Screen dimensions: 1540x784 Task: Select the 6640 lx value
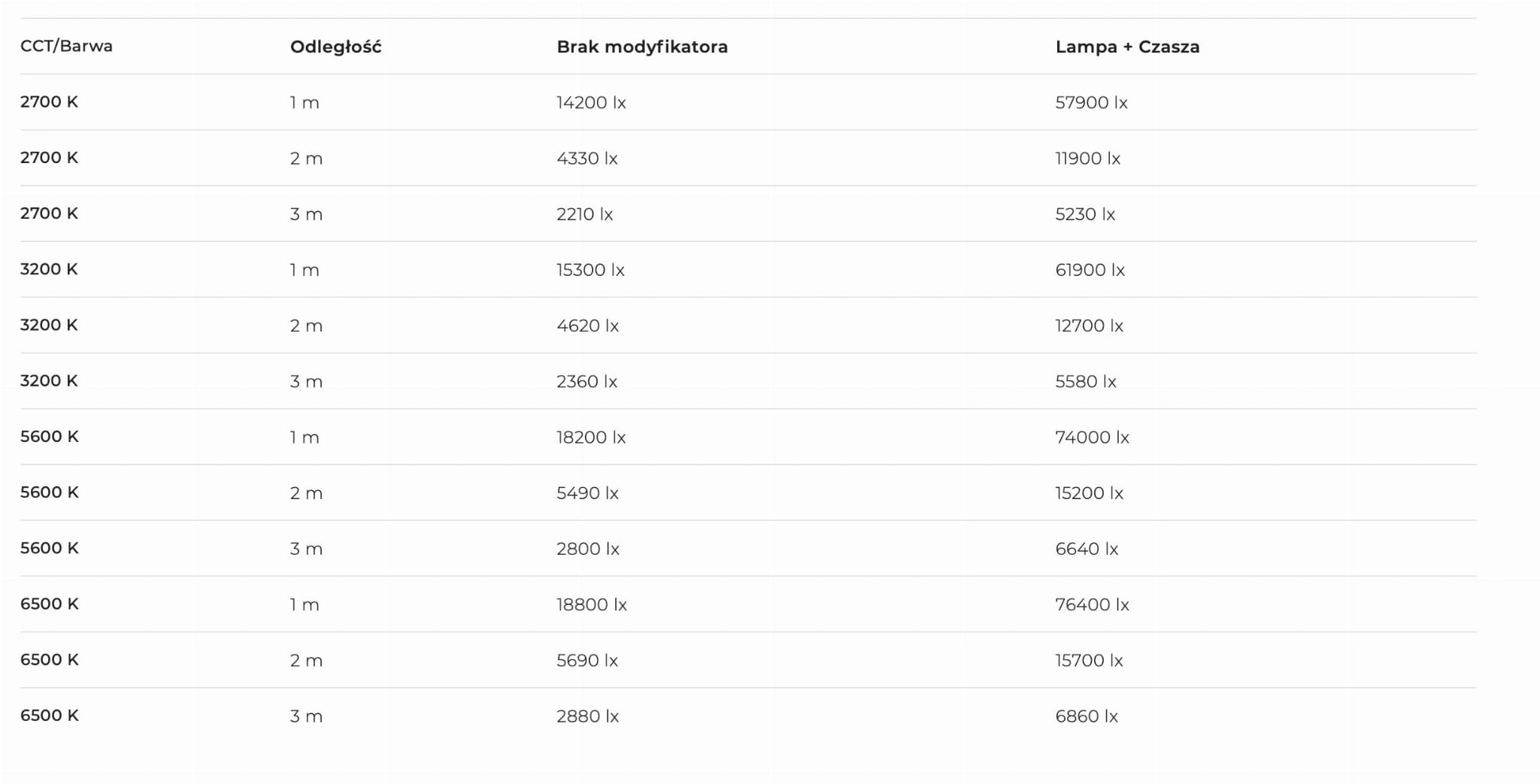pos(1087,549)
